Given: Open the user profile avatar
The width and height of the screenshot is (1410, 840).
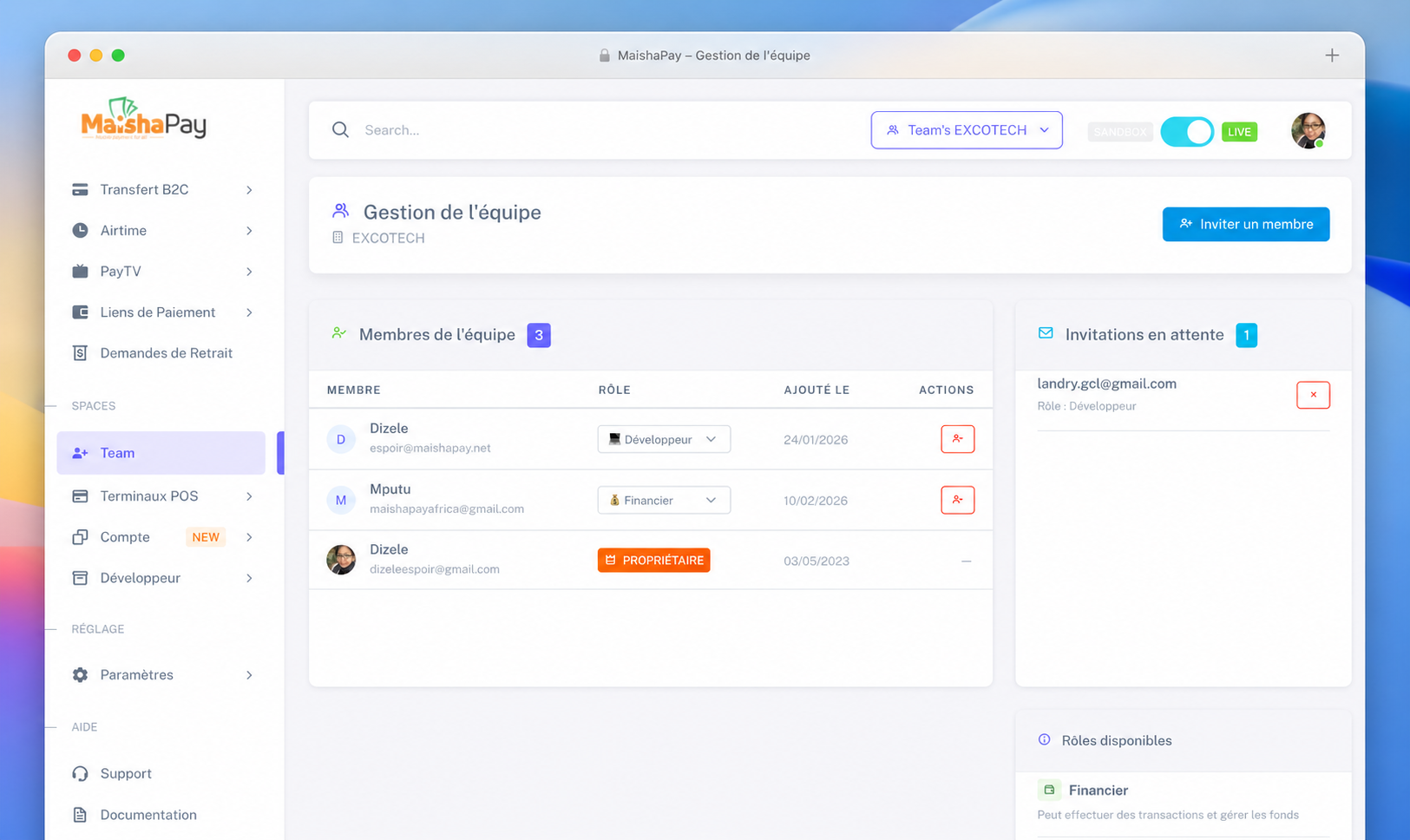Looking at the screenshot, I should [x=1308, y=130].
